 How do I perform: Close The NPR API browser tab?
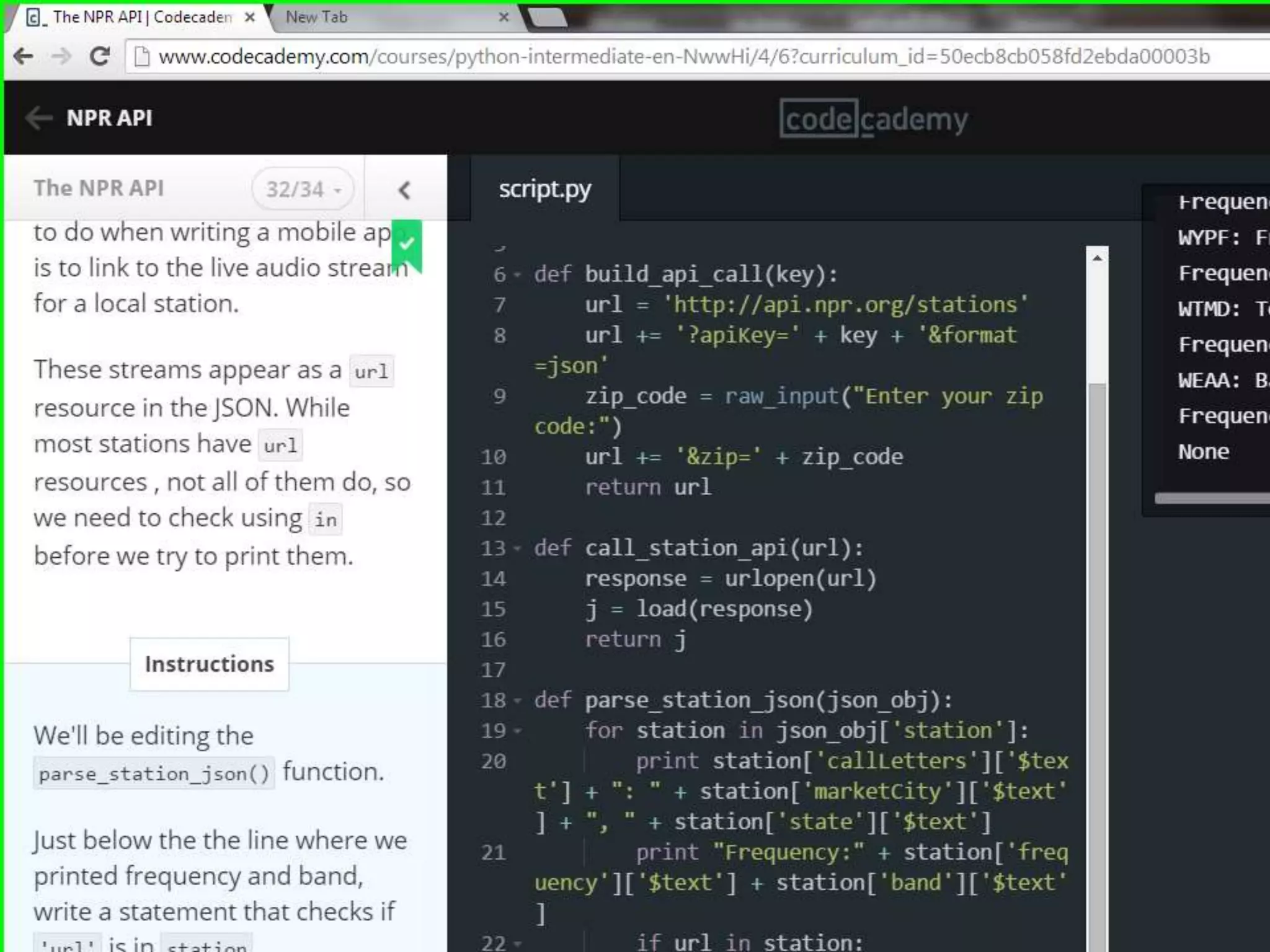[x=249, y=17]
